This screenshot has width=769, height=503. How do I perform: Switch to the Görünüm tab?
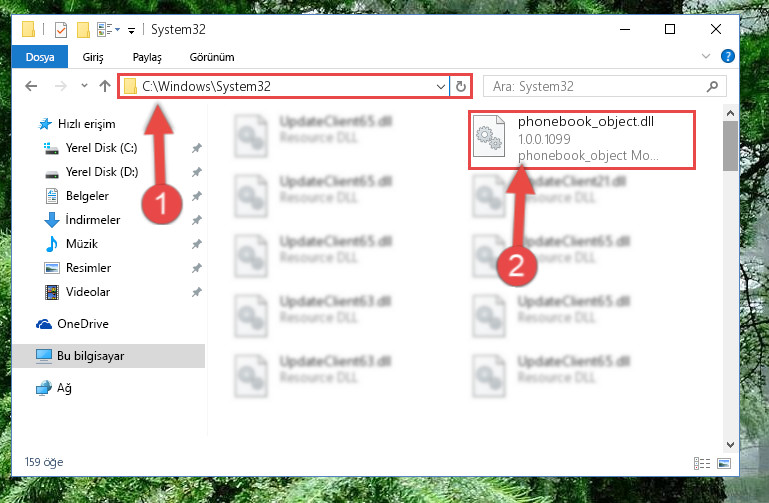tap(212, 57)
